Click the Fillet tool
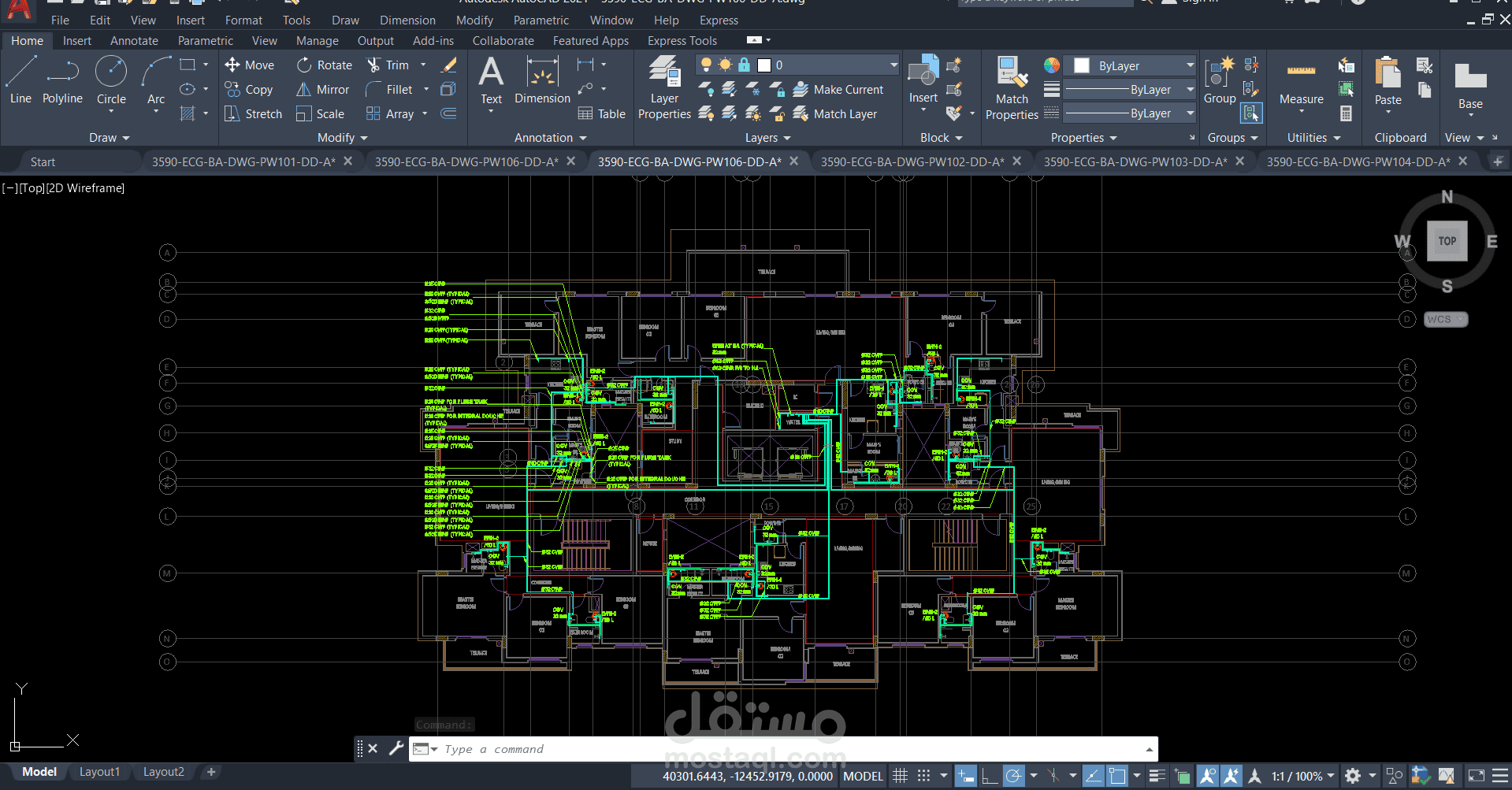The width and height of the screenshot is (1512, 790). click(389, 90)
